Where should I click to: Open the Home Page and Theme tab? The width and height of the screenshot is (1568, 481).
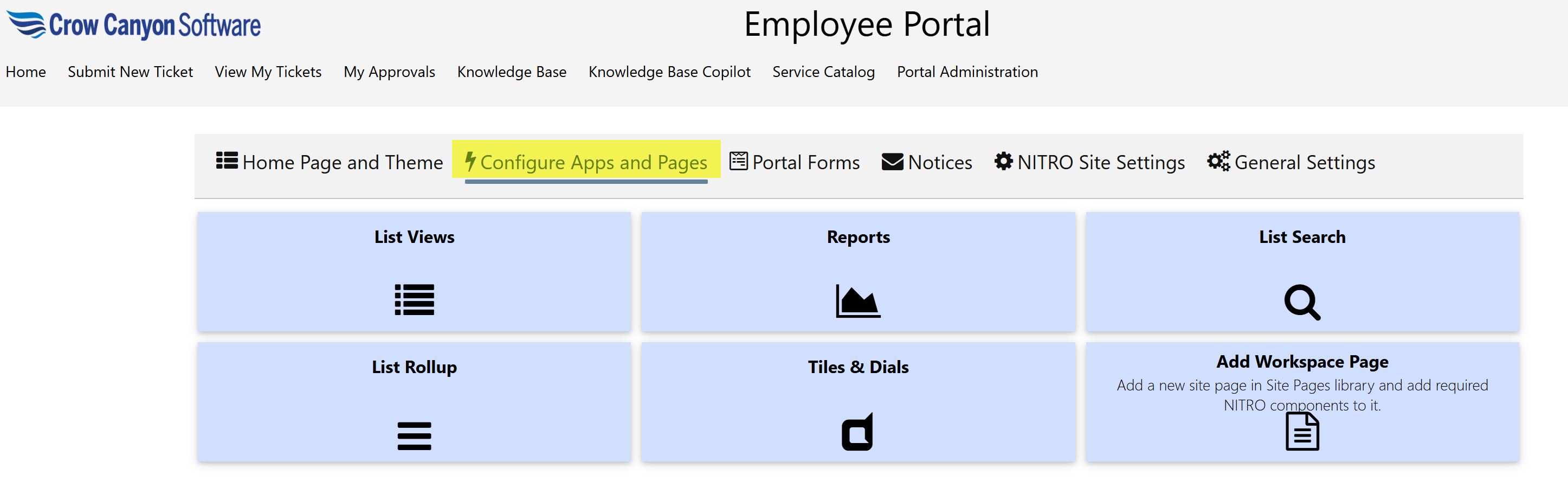point(330,162)
